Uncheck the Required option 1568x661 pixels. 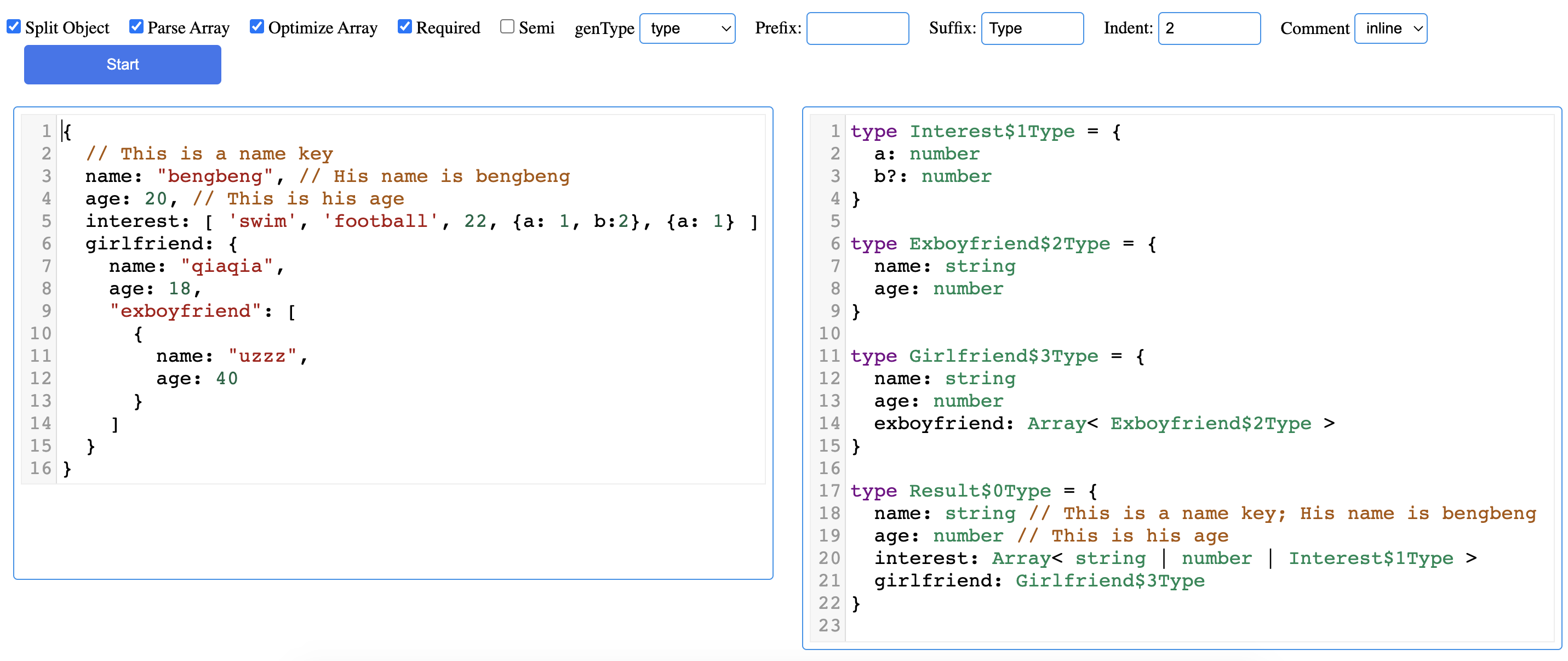pyautogui.click(x=405, y=27)
